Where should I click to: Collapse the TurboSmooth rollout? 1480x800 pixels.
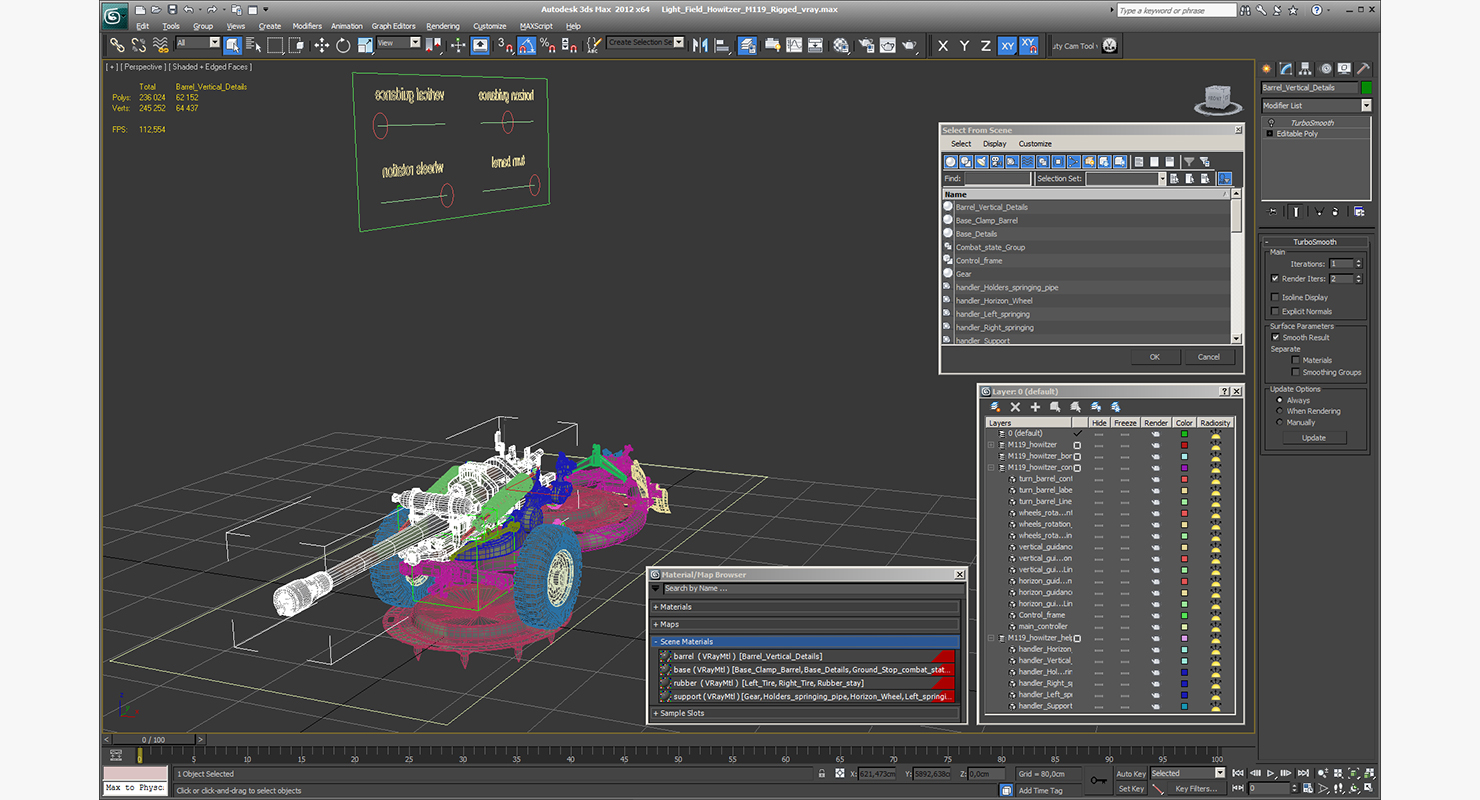1314,242
